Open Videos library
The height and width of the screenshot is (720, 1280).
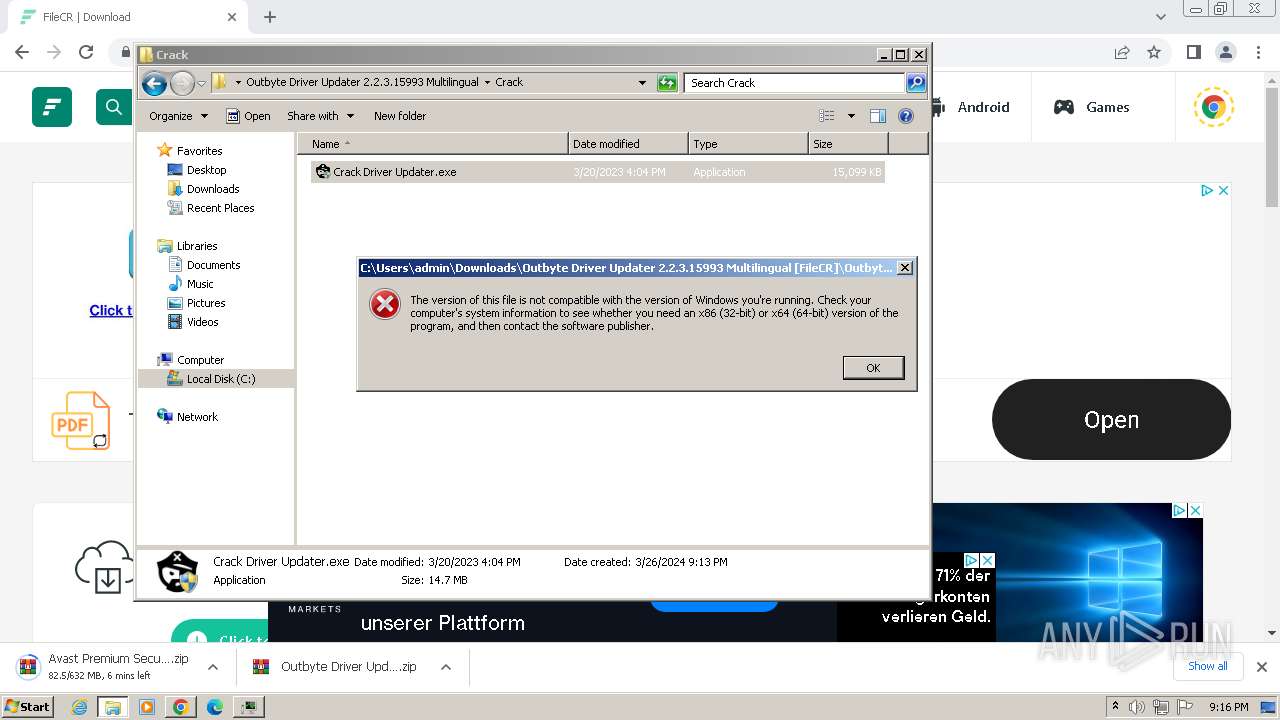(202, 322)
